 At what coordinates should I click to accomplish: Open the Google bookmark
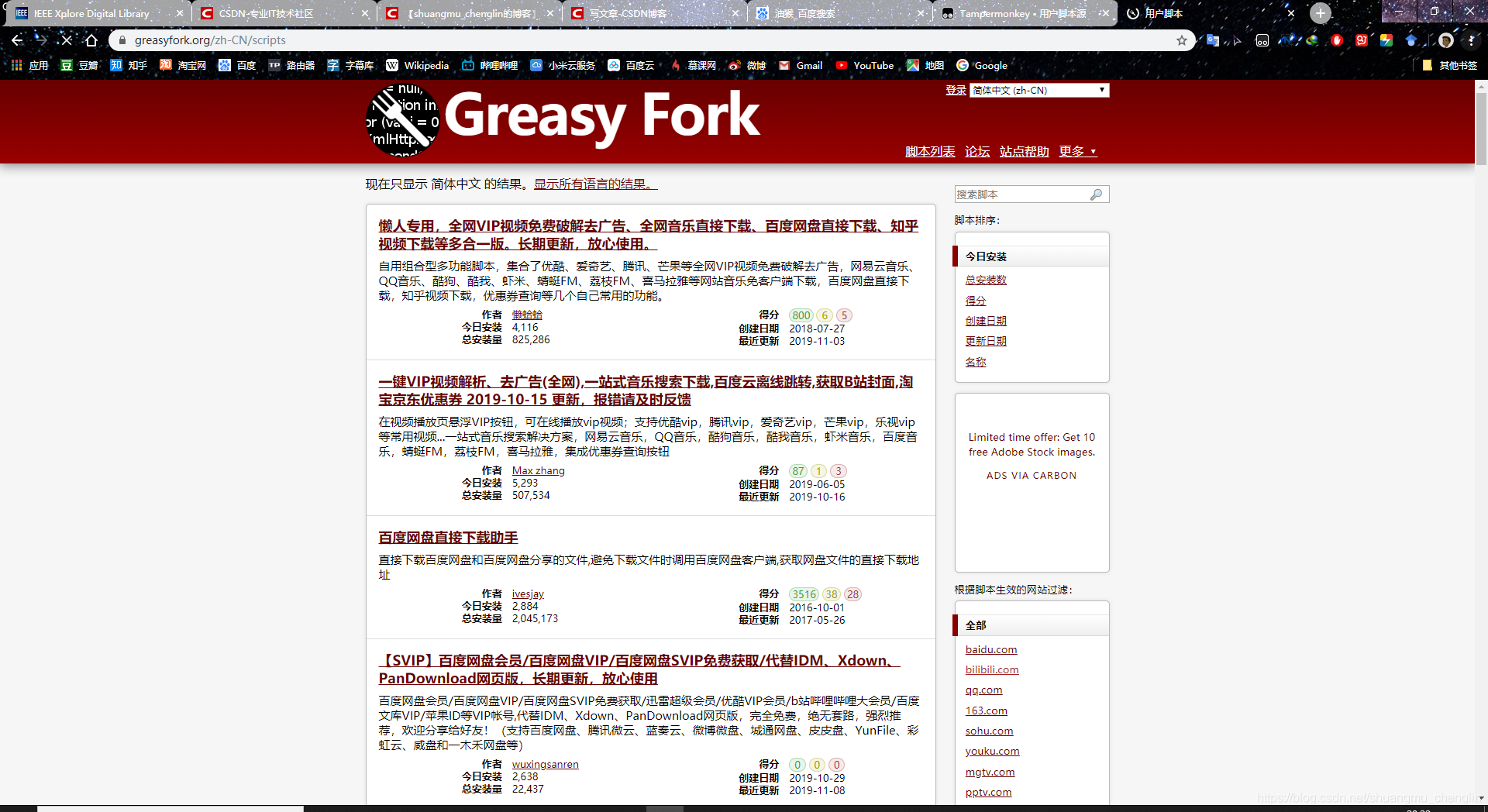pos(982,66)
